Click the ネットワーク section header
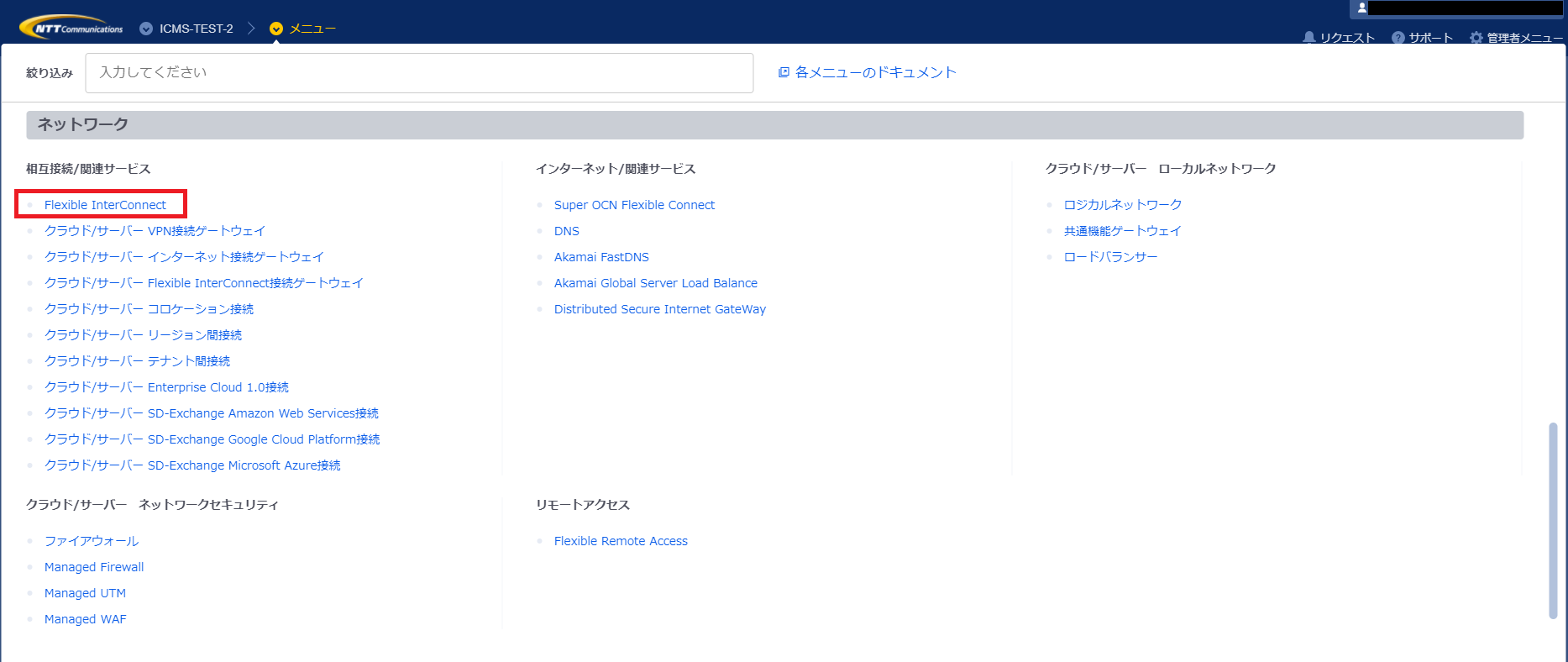Screen dimensions: 1568x662 tap(774, 124)
